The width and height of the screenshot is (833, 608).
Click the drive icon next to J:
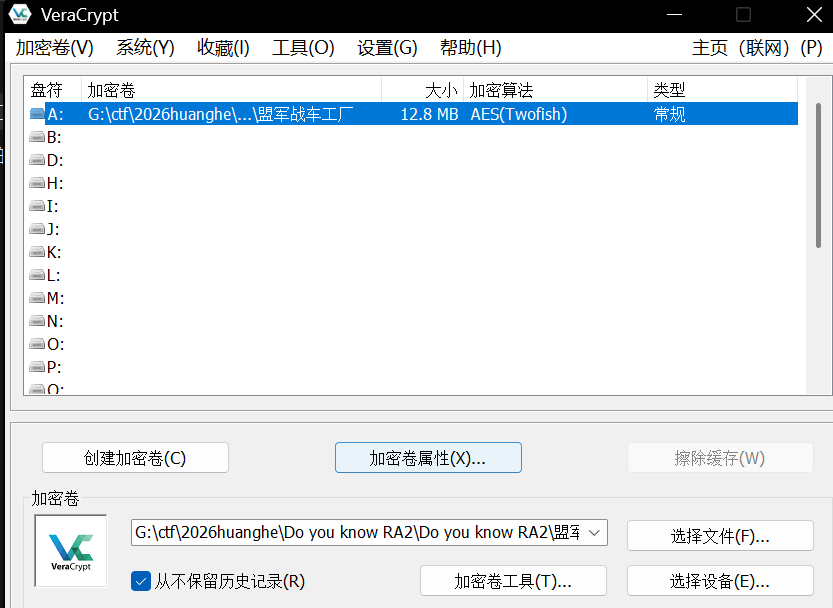coord(37,229)
